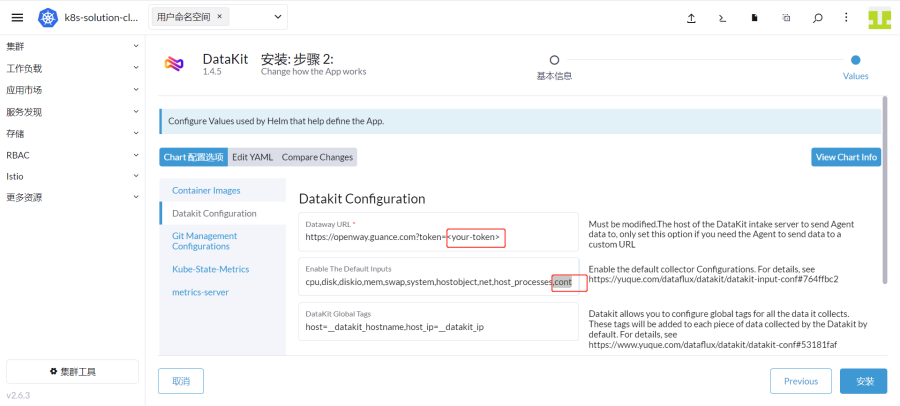900x406 pixels.
Task: Open the resource search magnifier icon
Action: coord(817,18)
